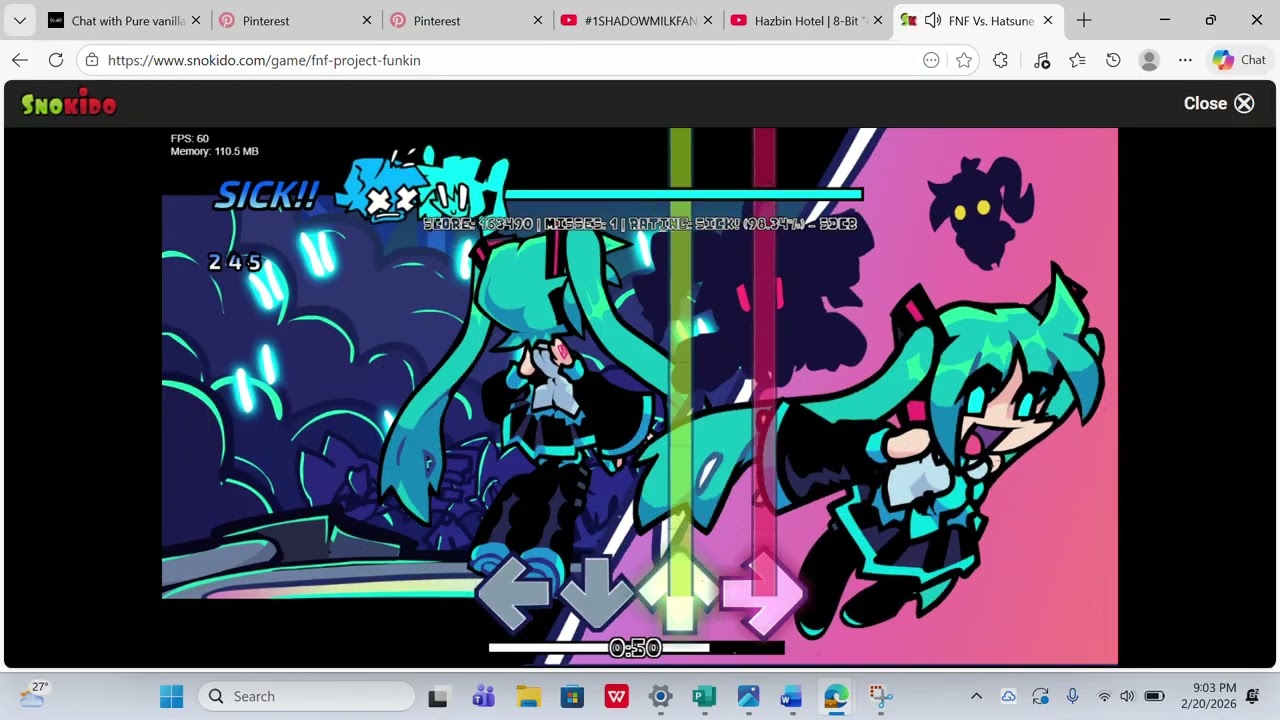Click the SICK!! rating popup
The image size is (1280, 720).
(266, 195)
